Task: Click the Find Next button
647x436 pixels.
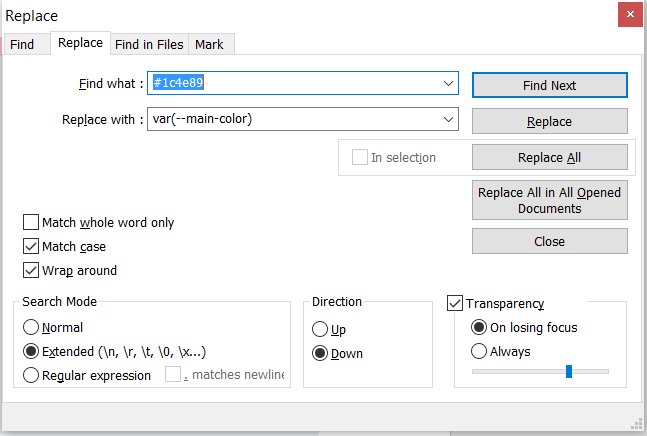Action: pos(550,85)
